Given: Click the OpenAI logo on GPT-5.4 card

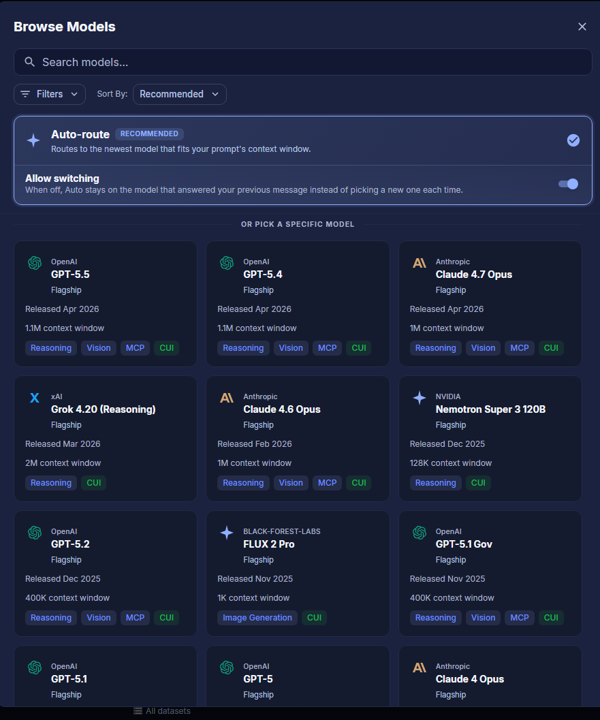Looking at the screenshot, I should tap(227, 263).
